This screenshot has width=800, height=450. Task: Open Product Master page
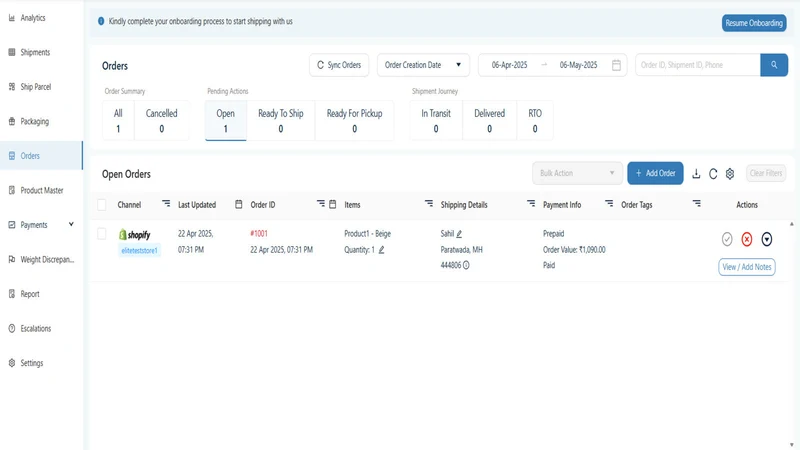coord(41,190)
